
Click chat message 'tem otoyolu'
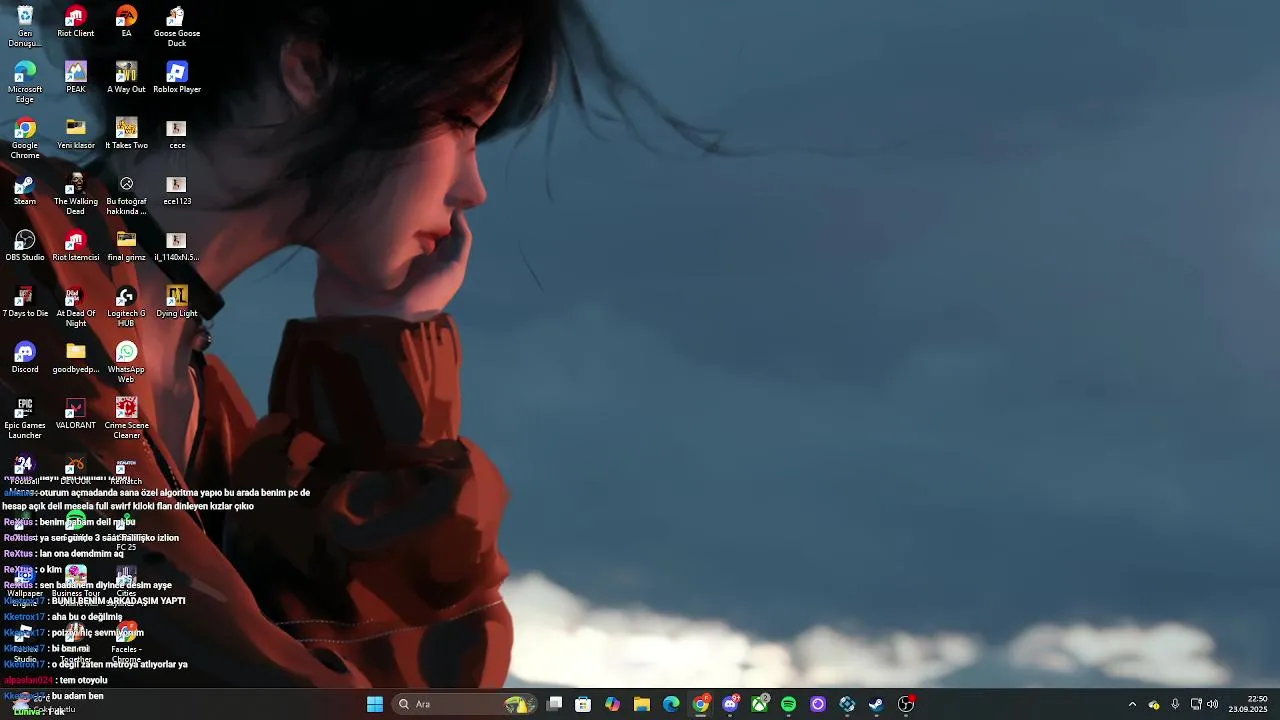[x=83, y=681]
